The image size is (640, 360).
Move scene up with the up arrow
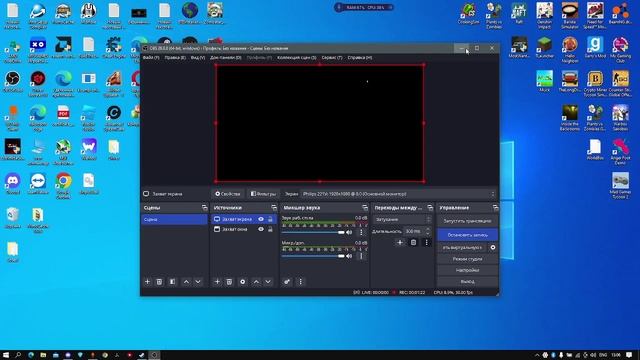click(186, 282)
